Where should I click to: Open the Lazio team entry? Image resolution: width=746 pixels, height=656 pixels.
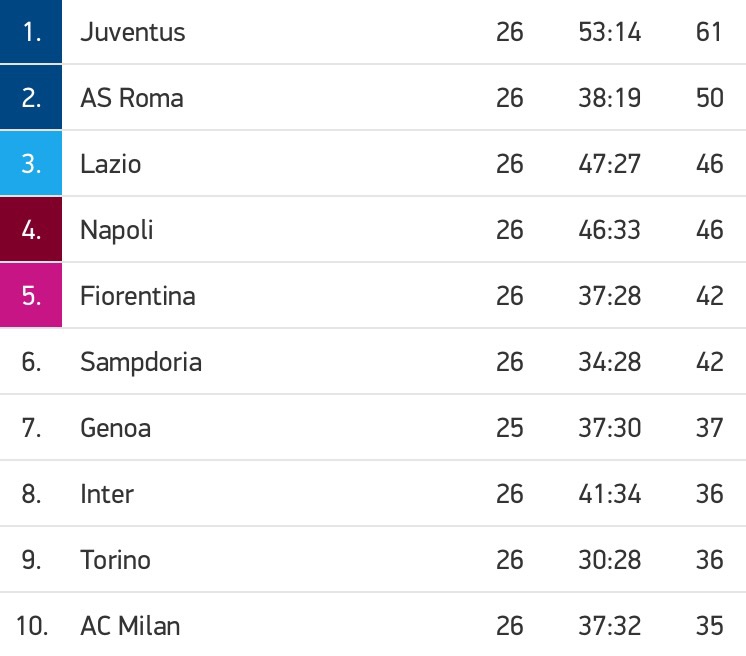click(x=111, y=164)
